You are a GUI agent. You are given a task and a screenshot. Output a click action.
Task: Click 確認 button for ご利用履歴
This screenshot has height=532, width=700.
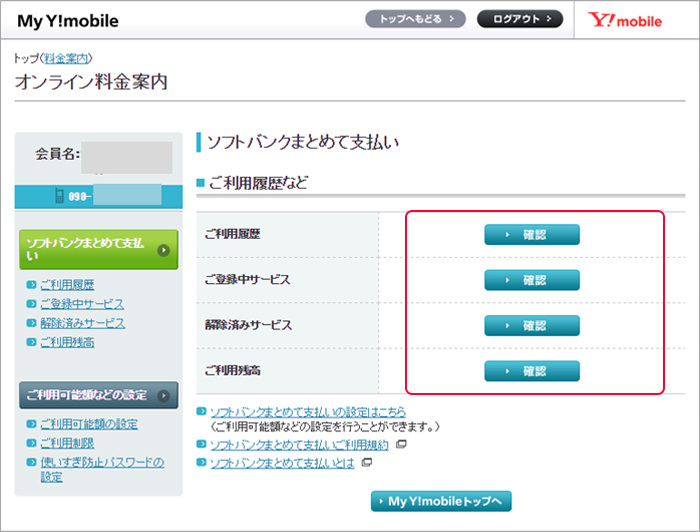(532, 235)
